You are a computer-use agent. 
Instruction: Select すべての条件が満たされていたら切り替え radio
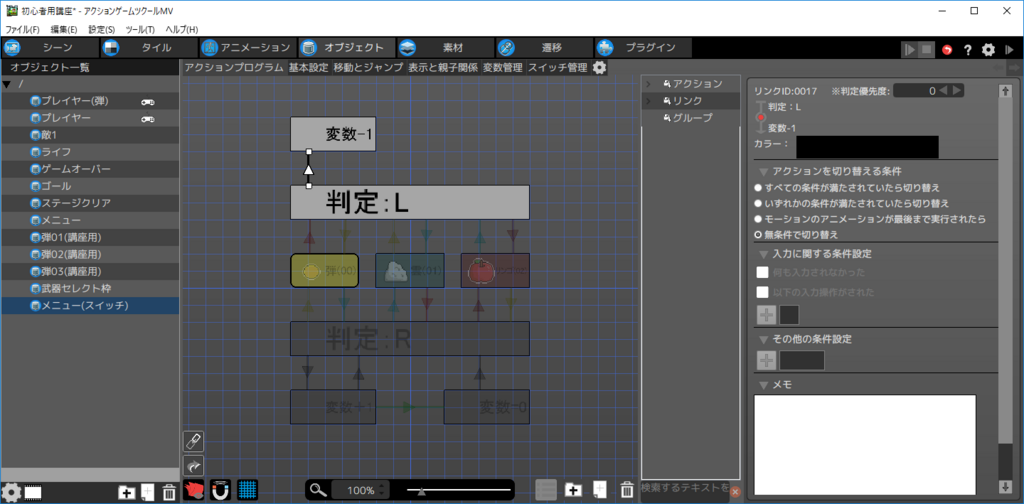758,188
